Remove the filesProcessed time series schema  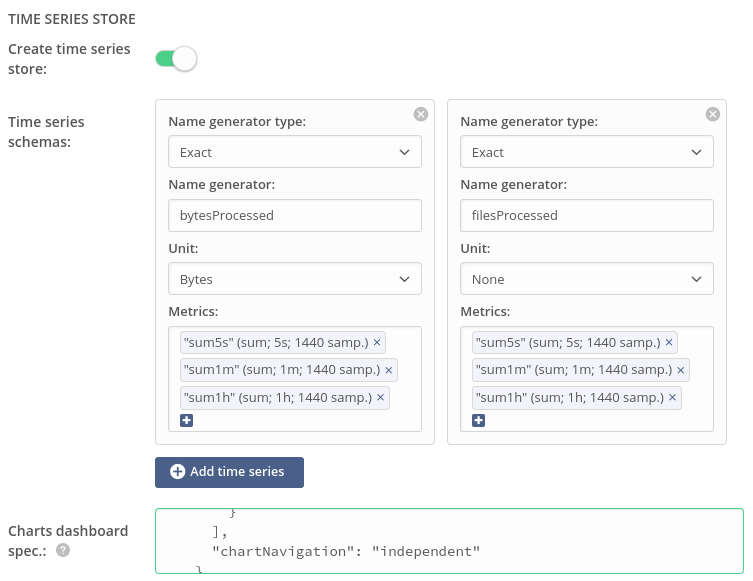(x=713, y=114)
